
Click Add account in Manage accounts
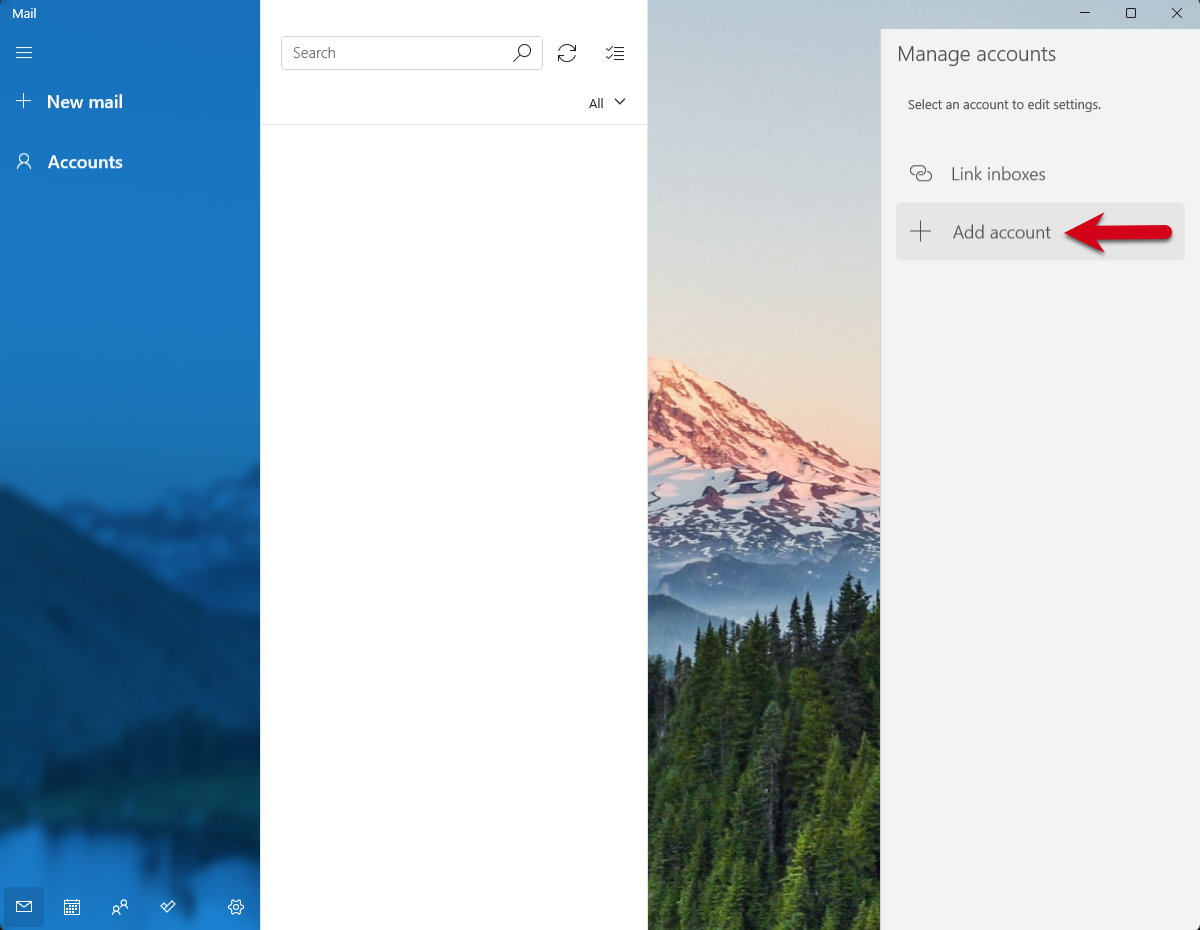click(1000, 232)
